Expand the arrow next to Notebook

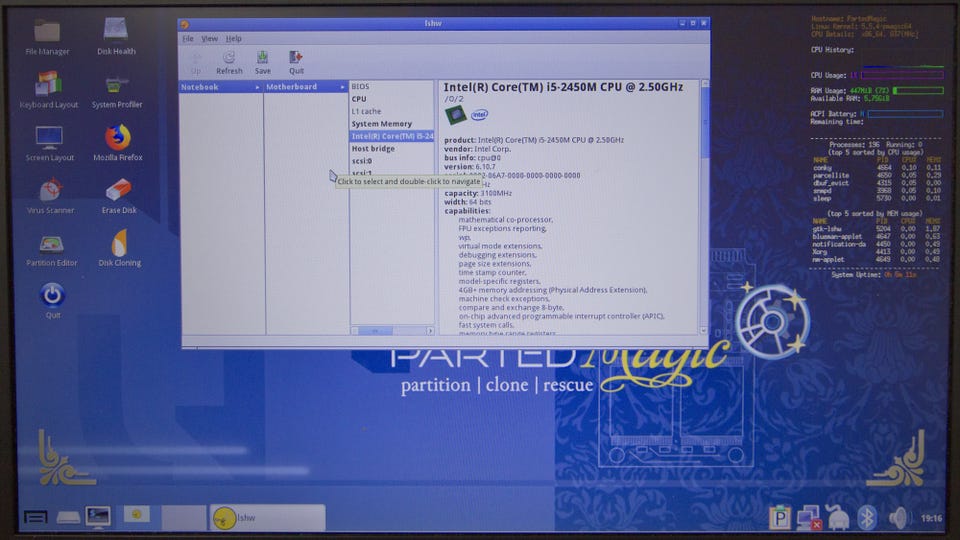(x=257, y=87)
